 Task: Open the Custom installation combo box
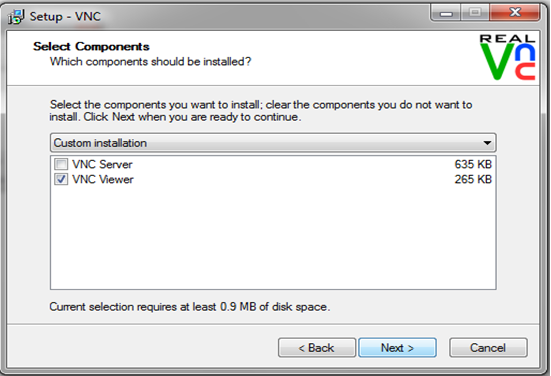273,143
